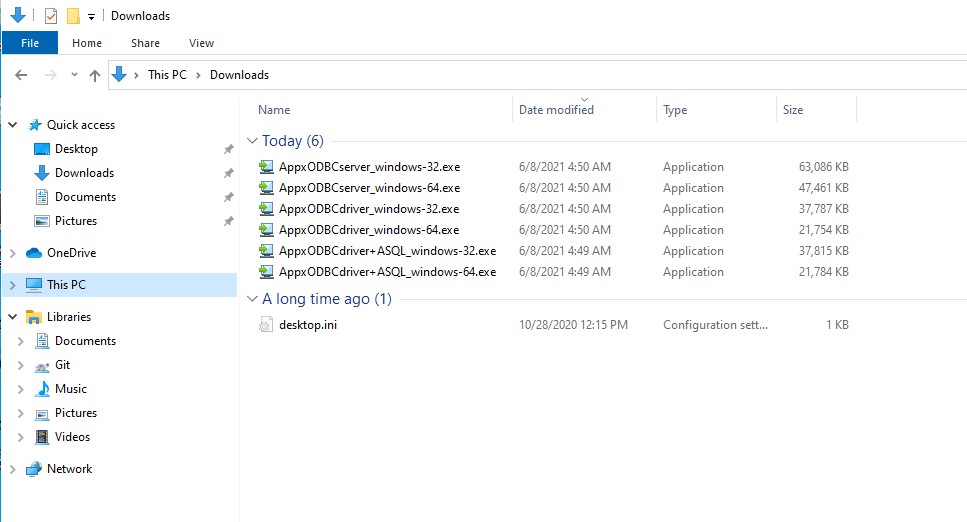This screenshot has height=522, width=967.
Task: Click 'This PC' in the address breadcrumb
Action: coord(167,75)
